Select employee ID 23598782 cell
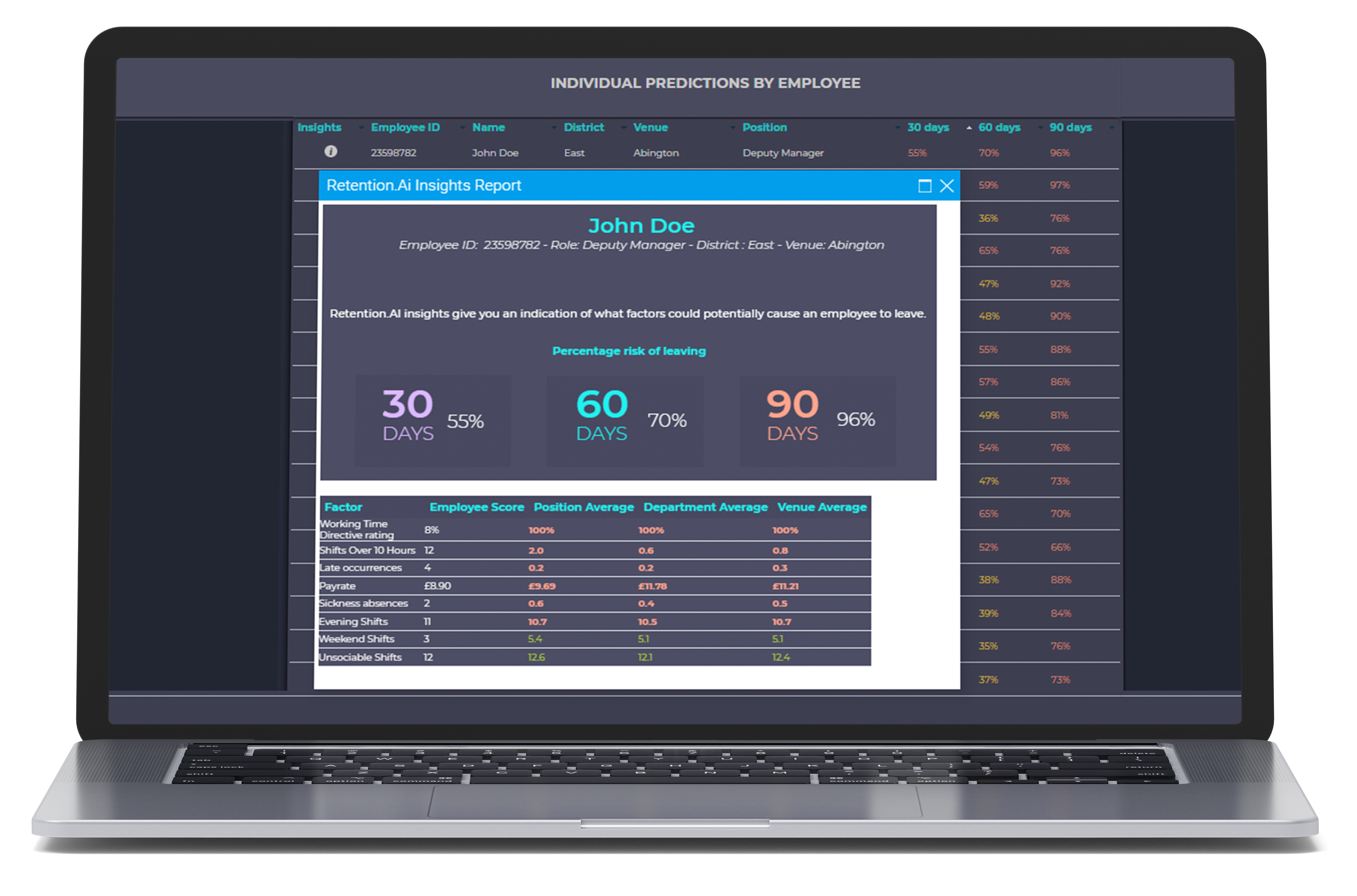Viewport: 1357px width, 896px height. (393, 153)
